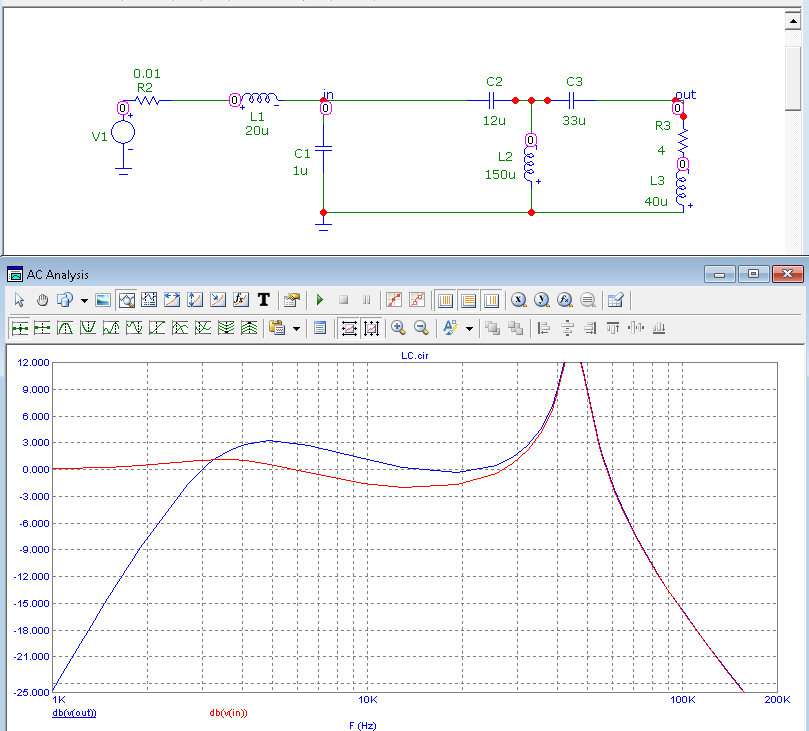Align selected objects to the left
809x731 pixels.
coord(543,328)
